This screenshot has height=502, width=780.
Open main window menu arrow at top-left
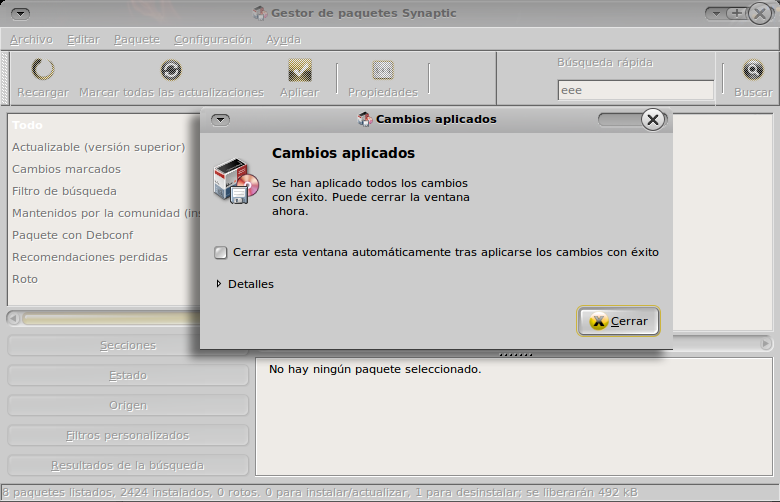[x=20, y=13]
